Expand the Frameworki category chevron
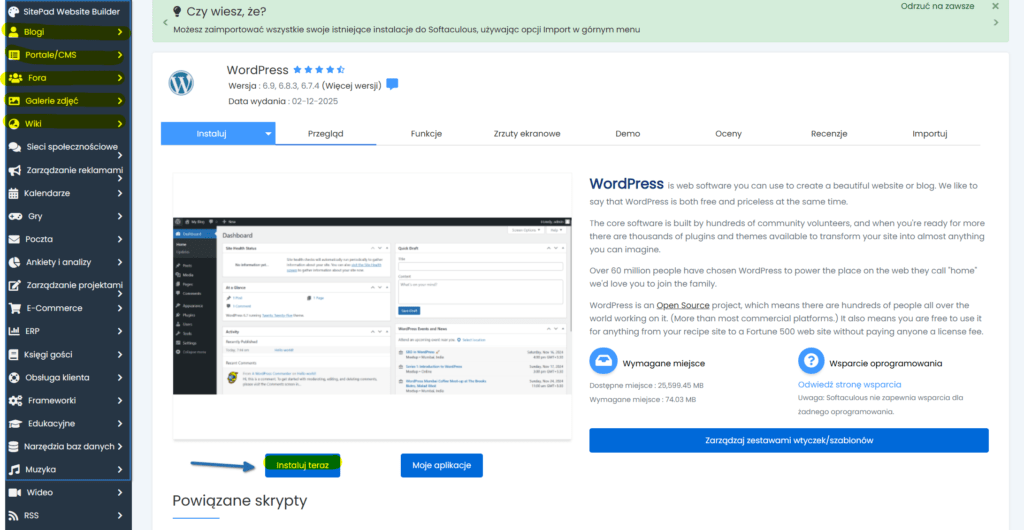This screenshot has width=1024, height=530. click(120, 400)
